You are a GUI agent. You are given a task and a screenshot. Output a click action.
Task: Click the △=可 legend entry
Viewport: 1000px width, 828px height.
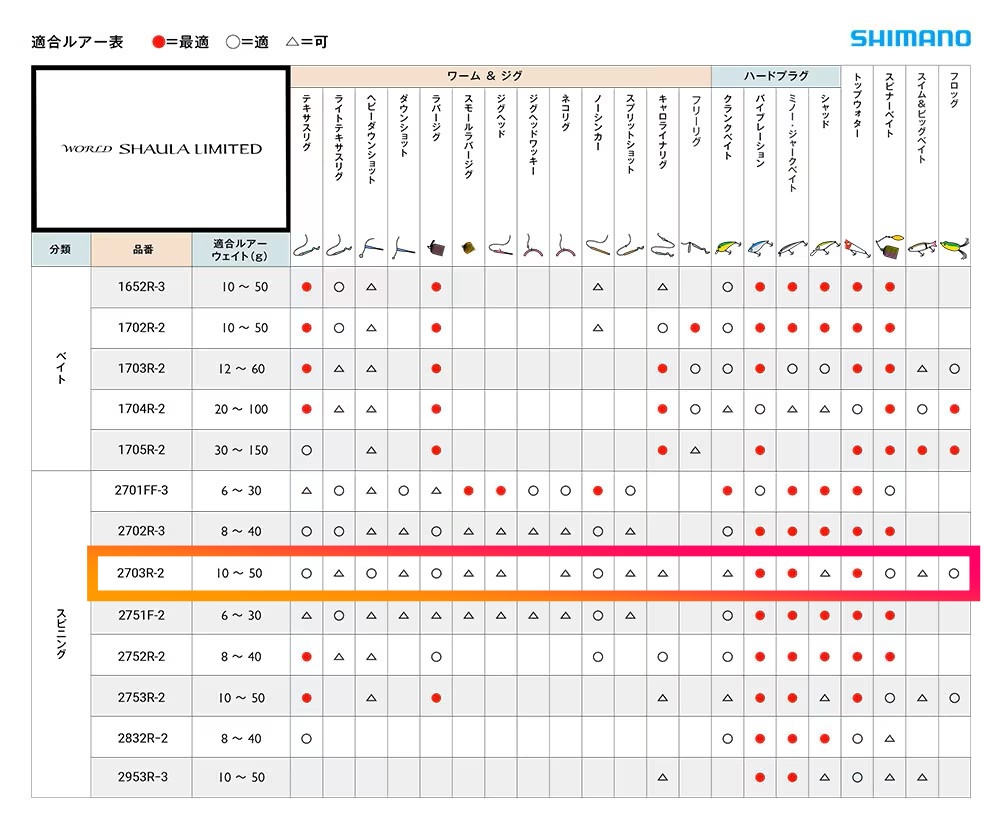click(307, 42)
